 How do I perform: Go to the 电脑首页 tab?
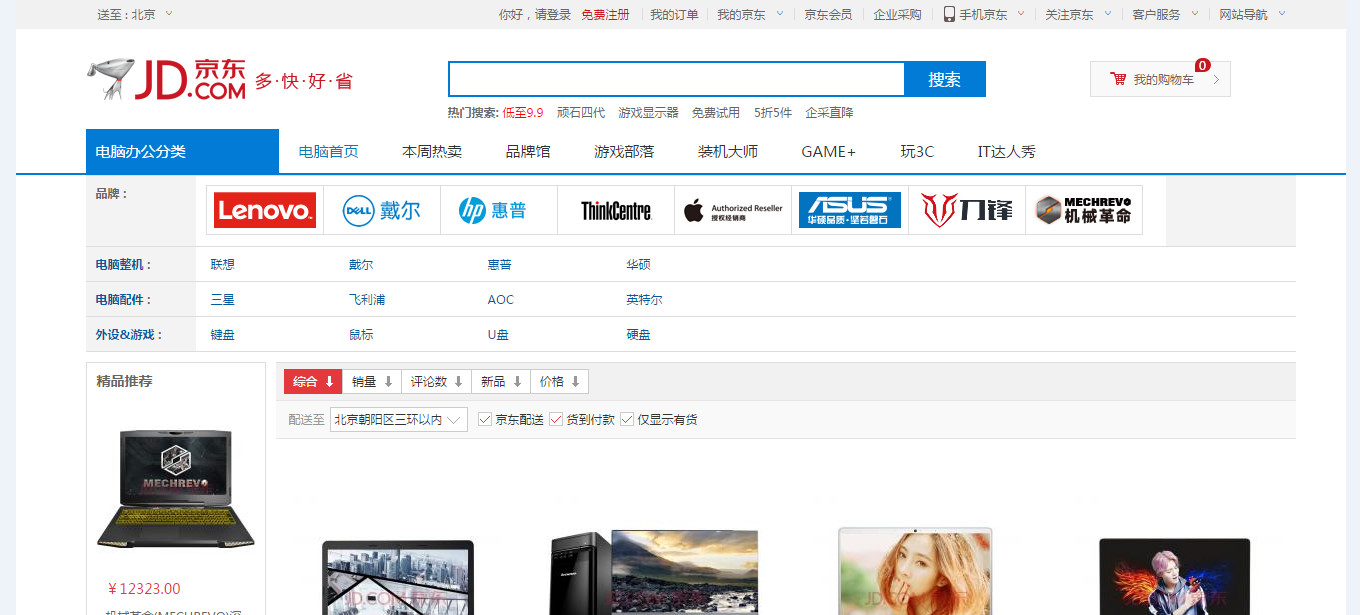tap(329, 151)
